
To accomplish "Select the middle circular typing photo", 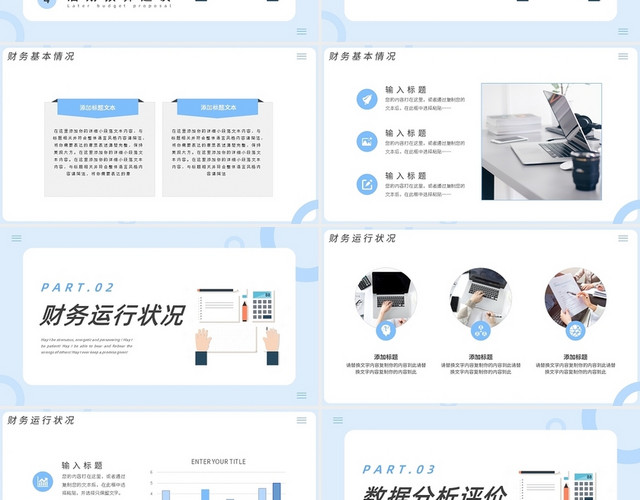I will [x=480, y=299].
